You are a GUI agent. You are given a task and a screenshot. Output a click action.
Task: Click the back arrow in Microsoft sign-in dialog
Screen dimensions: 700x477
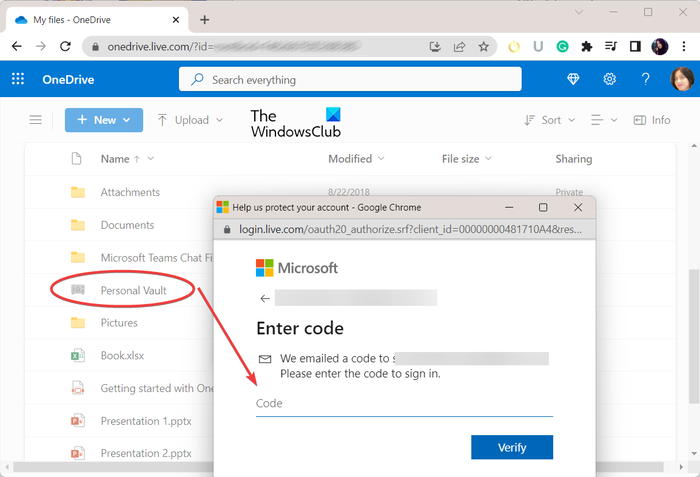[x=265, y=298]
